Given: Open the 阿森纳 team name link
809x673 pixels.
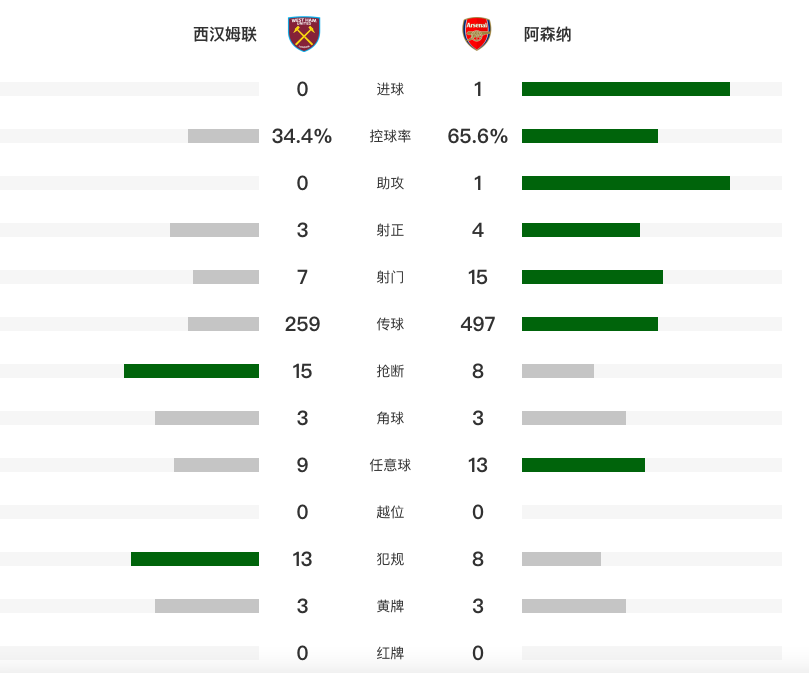Looking at the screenshot, I should [x=547, y=35].
